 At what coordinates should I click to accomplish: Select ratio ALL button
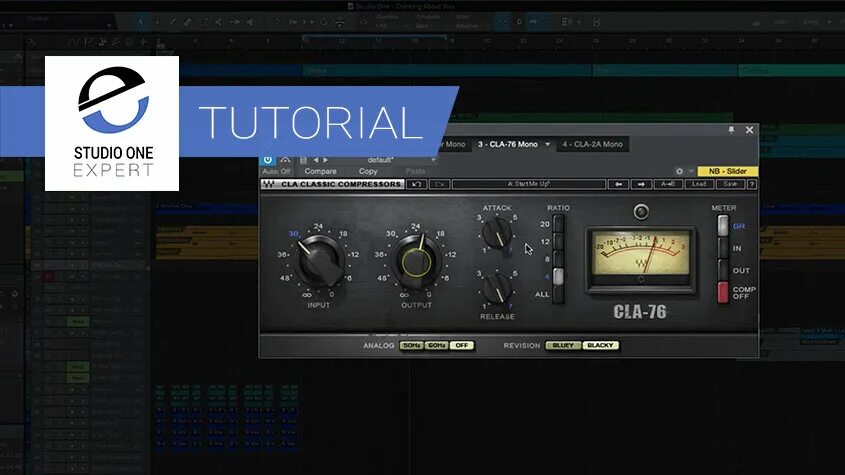point(558,294)
